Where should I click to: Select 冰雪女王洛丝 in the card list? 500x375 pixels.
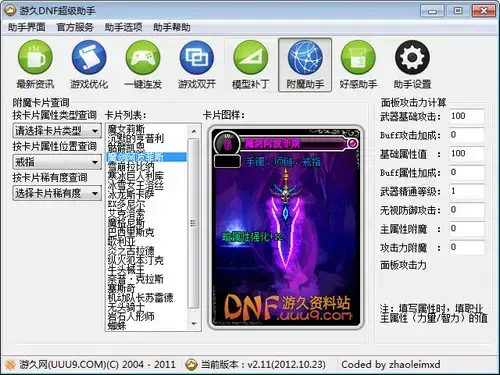click(136, 185)
